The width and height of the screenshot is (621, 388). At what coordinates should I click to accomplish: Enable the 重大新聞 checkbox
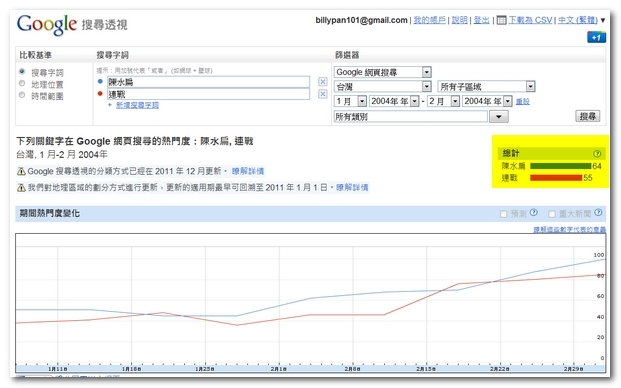[x=552, y=214]
